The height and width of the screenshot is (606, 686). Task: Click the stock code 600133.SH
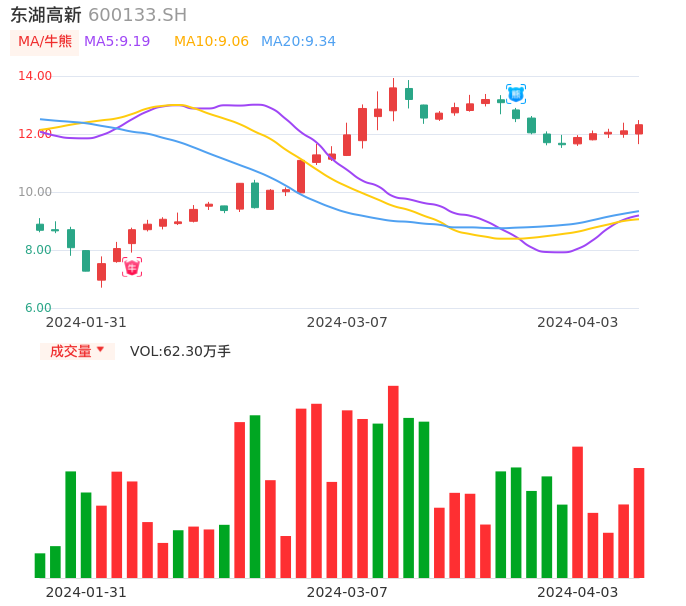click(x=137, y=15)
